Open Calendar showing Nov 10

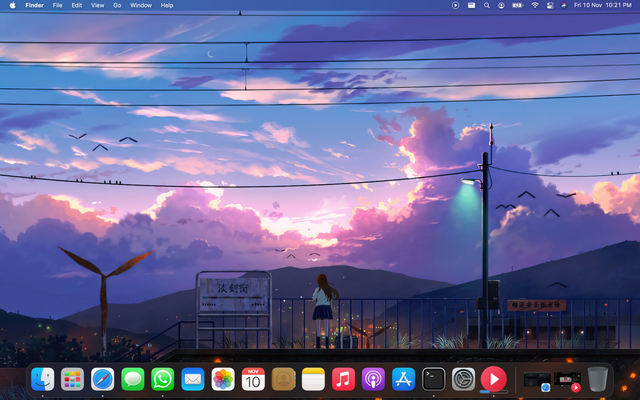[253, 379]
